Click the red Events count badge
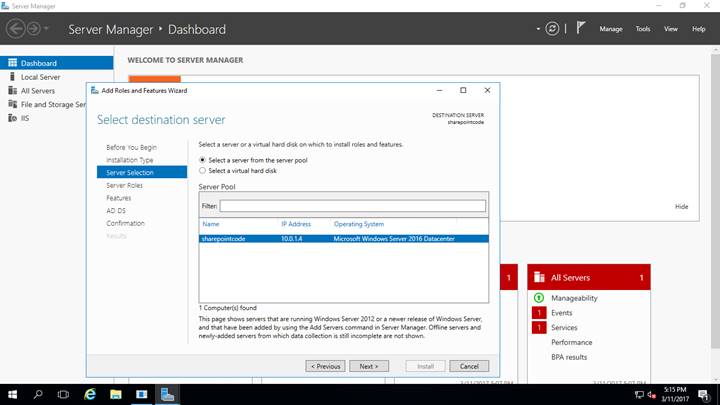The width and height of the screenshot is (720, 405). pos(539,313)
